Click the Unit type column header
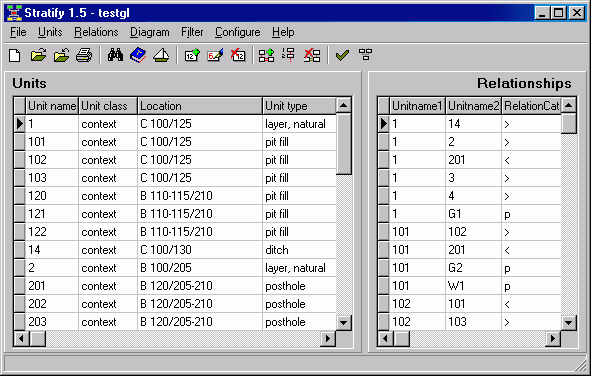 pyautogui.click(x=299, y=106)
